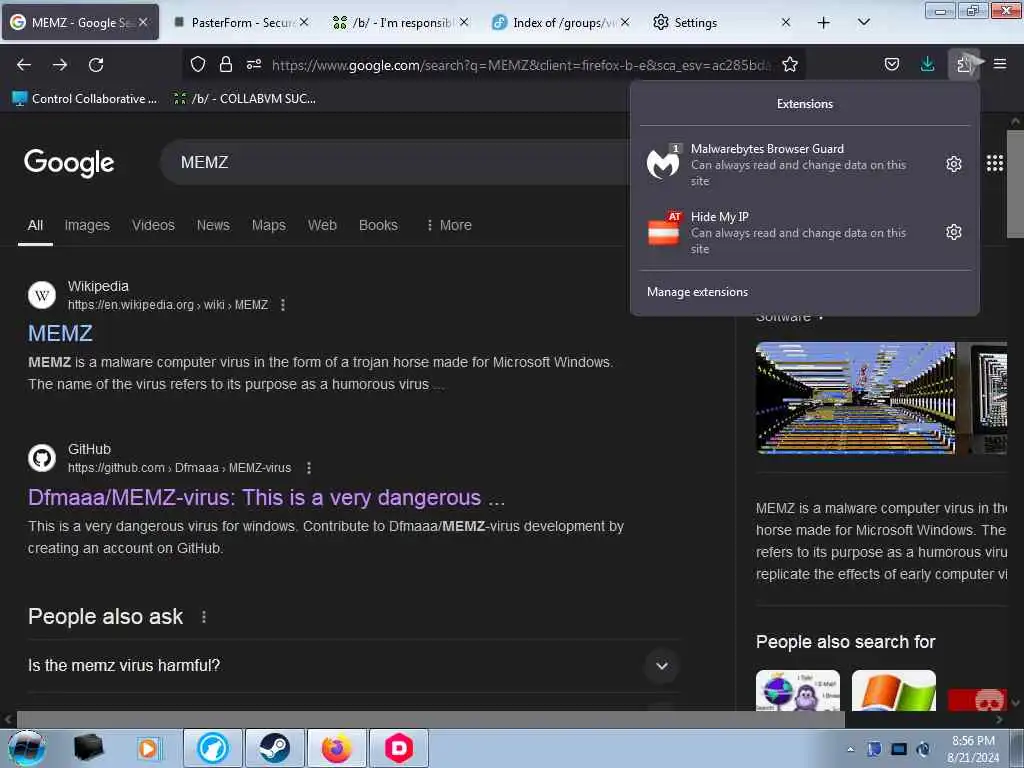List all tabs with the chevron button
Viewport: 1024px width, 768px height.
[863, 23]
